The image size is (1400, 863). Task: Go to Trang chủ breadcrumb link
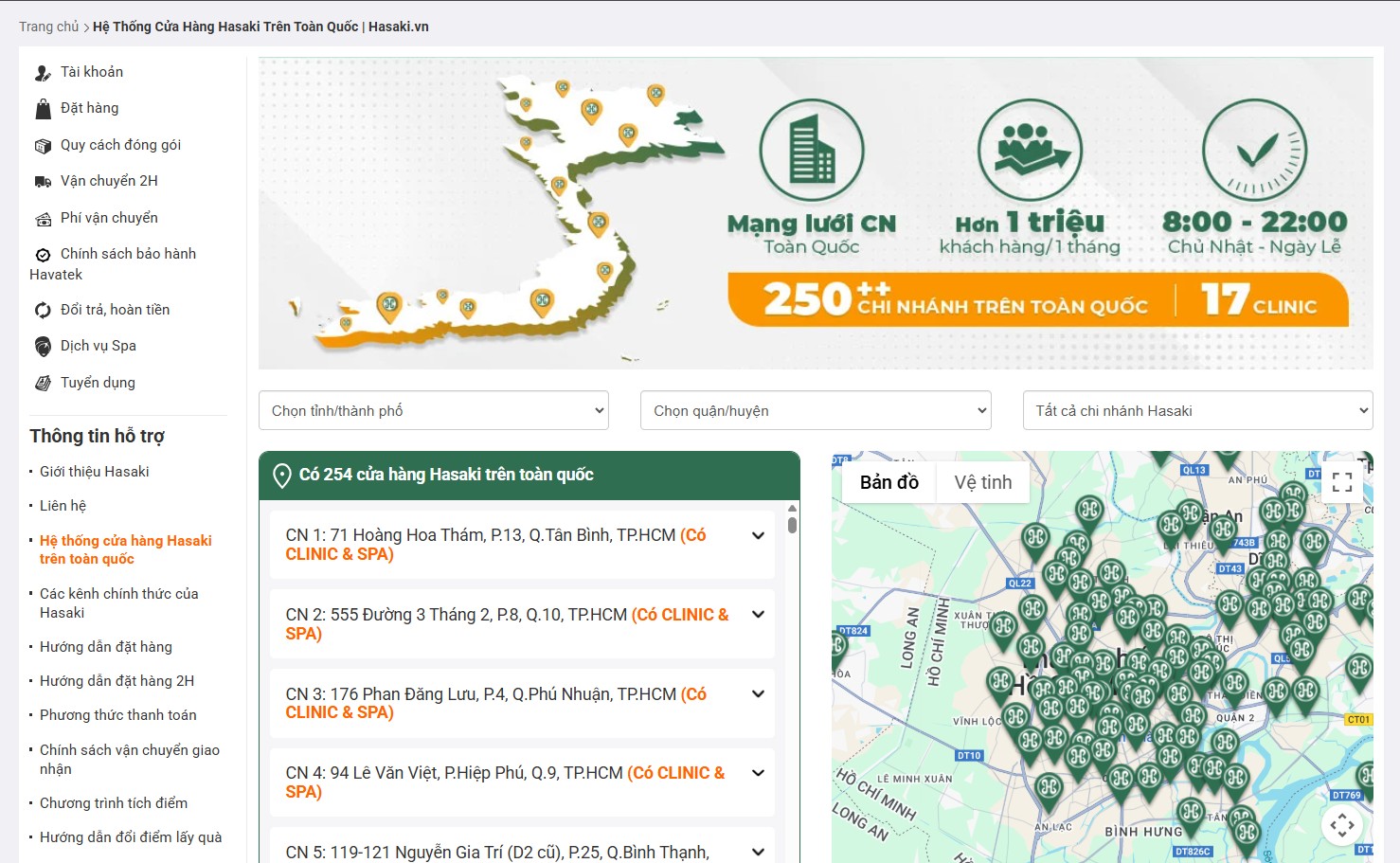pyautogui.click(x=48, y=27)
